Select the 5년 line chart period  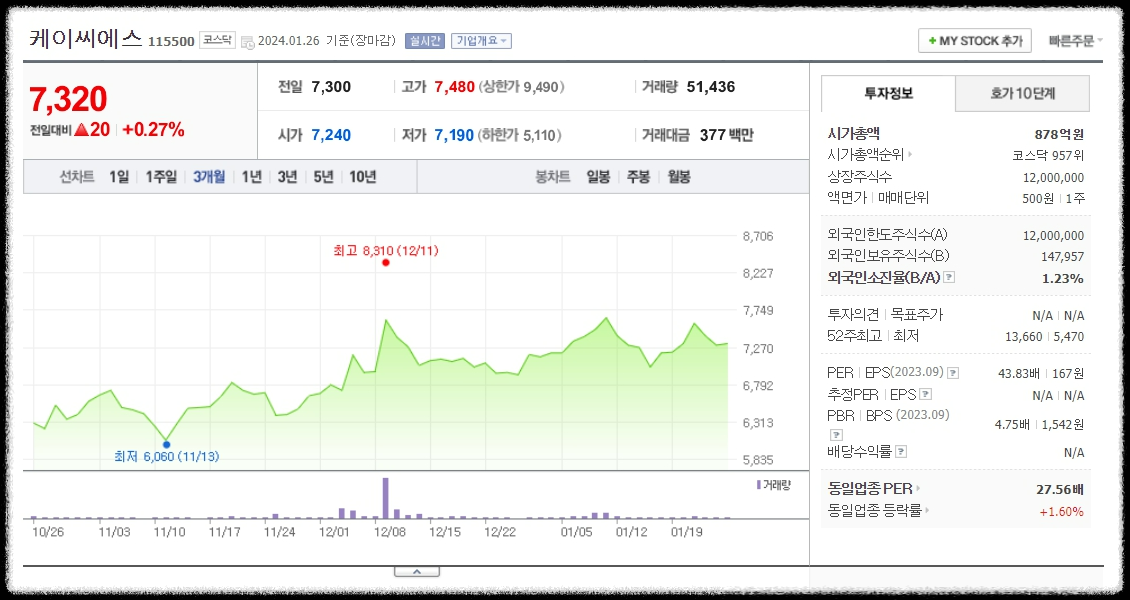pyautogui.click(x=324, y=176)
